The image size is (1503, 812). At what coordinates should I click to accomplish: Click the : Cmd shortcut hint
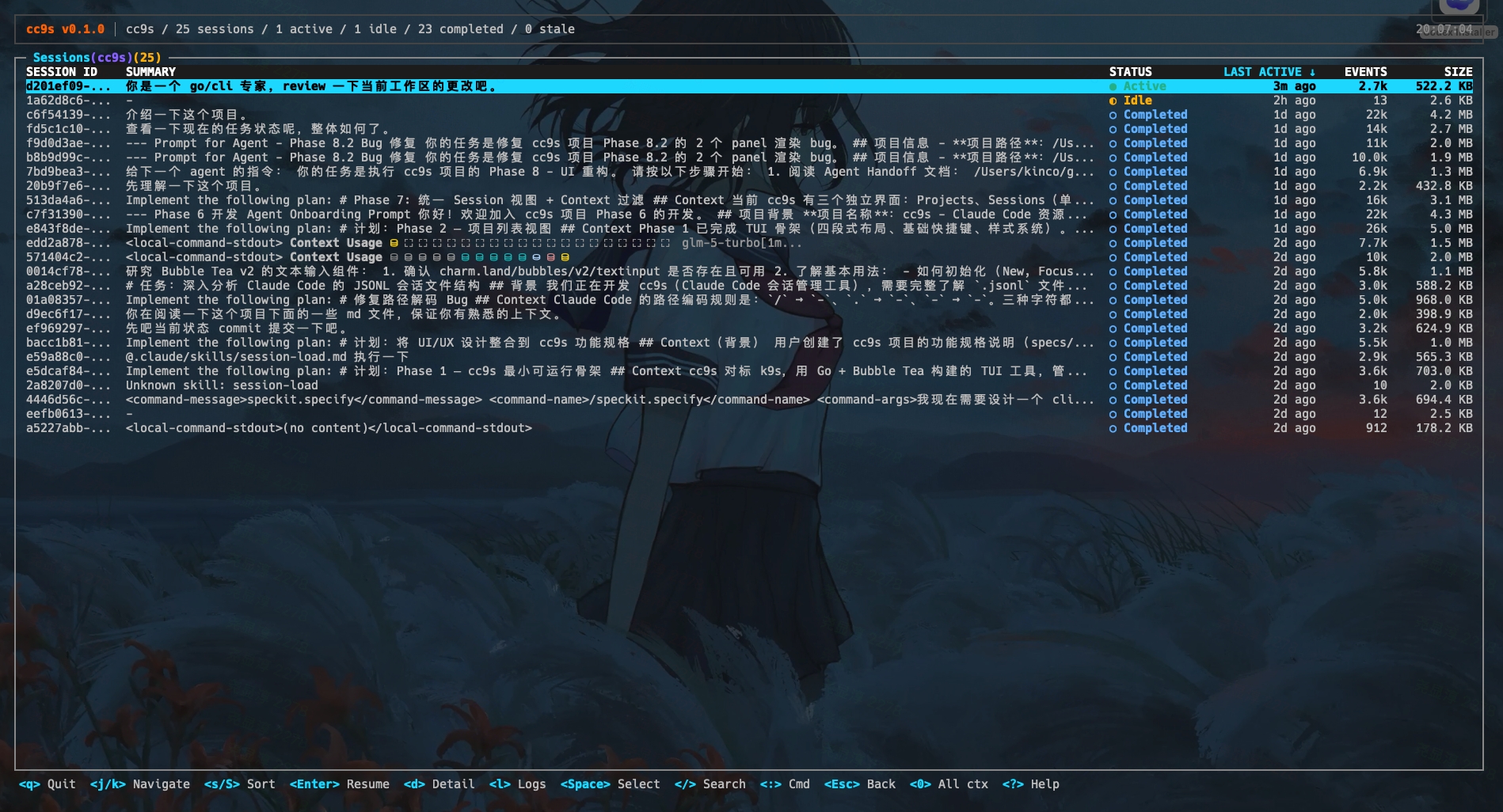pos(785,784)
